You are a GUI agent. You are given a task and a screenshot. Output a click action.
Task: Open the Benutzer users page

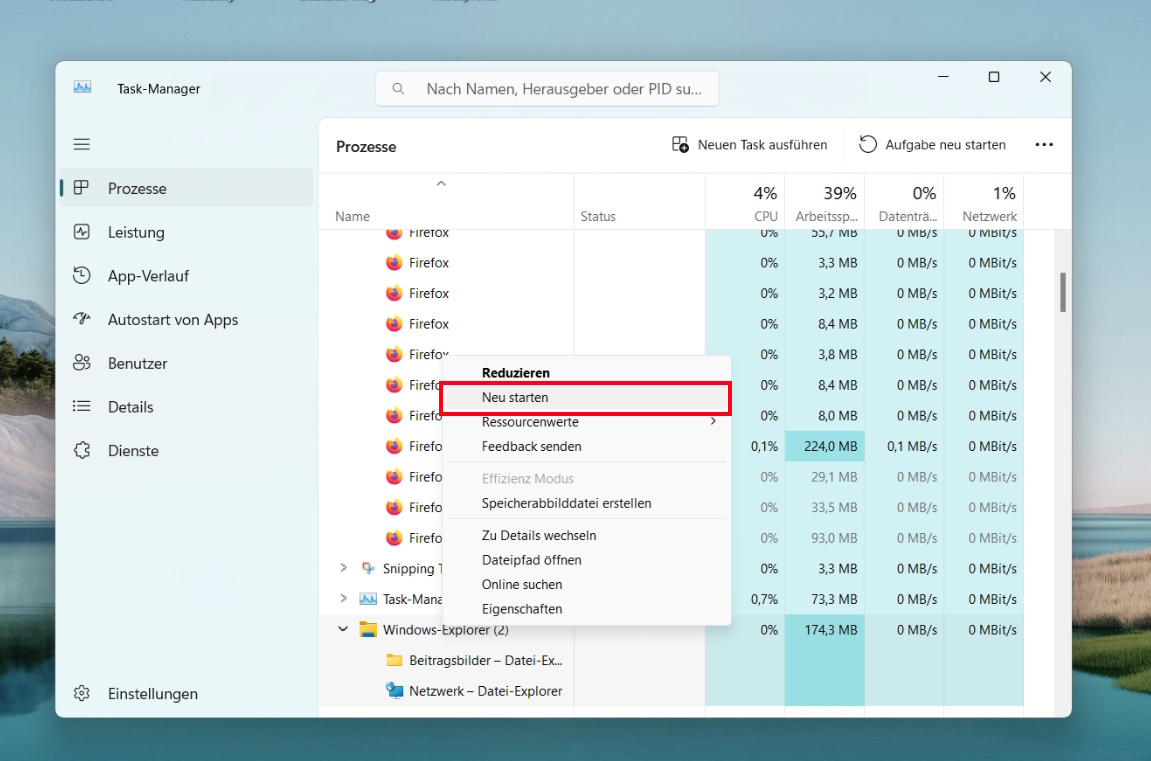[x=137, y=363]
